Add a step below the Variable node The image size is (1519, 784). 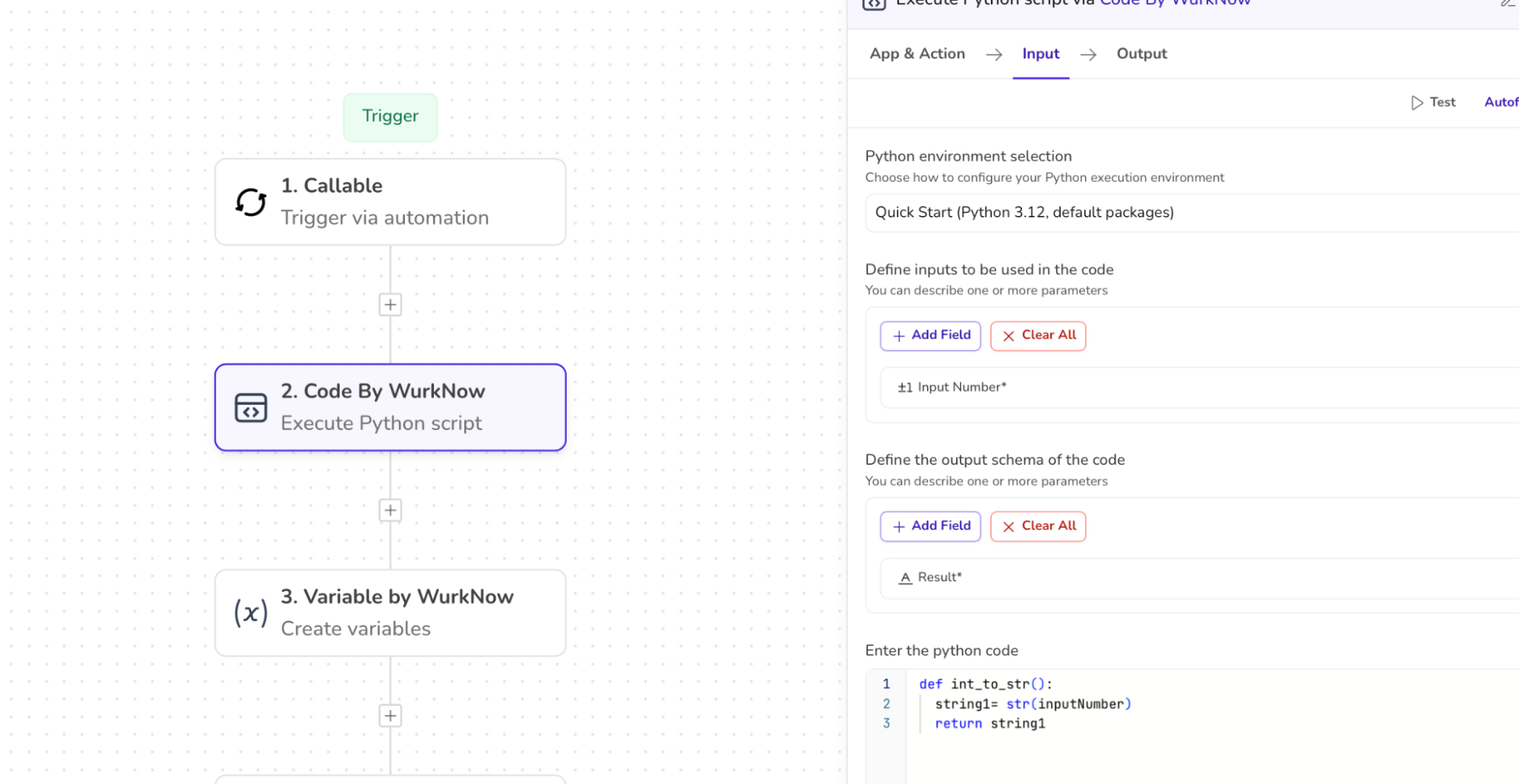click(x=390, y=716)
